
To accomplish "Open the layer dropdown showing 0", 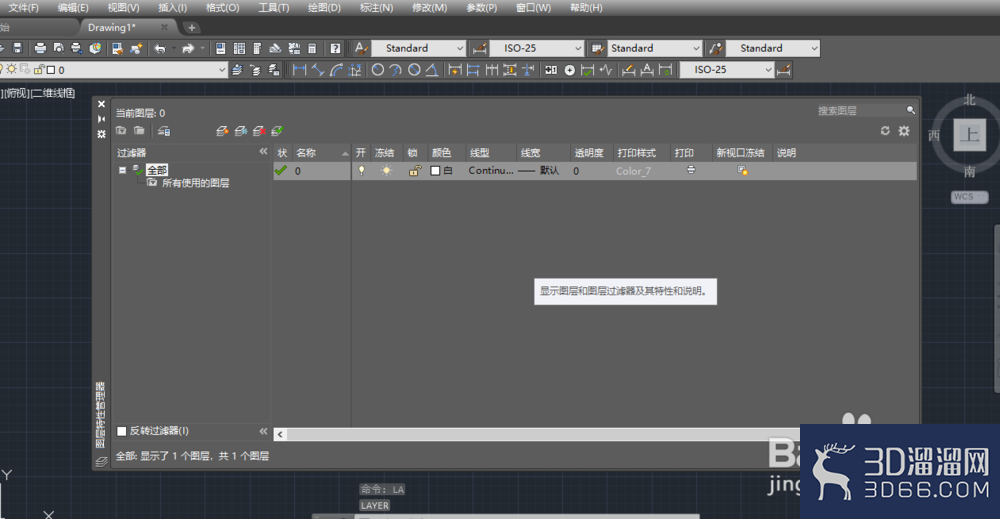I will click(114, 69).
